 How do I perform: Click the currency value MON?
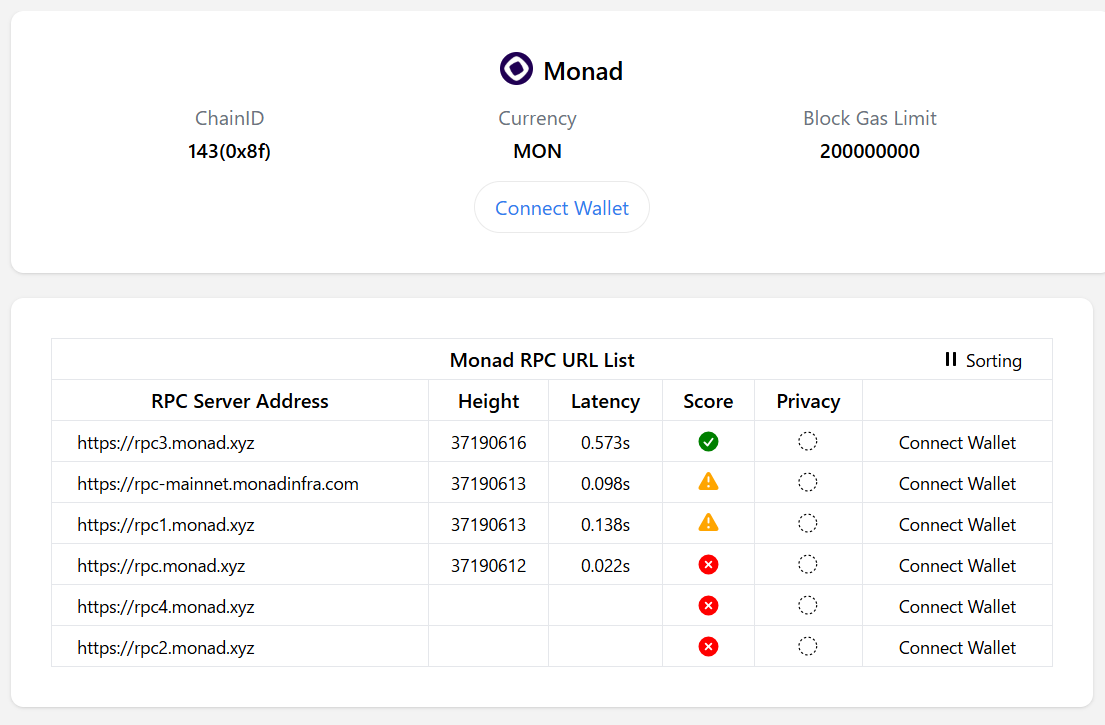point(537,151)
